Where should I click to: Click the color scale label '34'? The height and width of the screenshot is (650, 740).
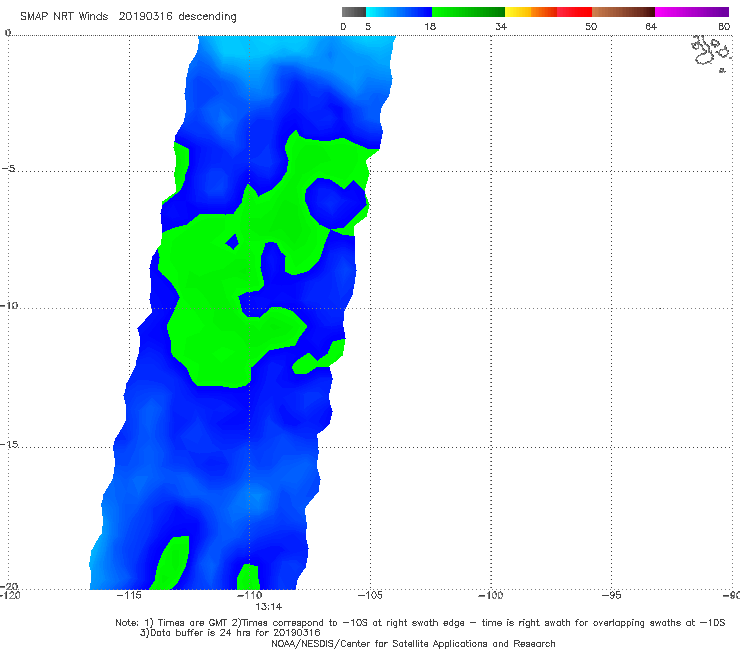(501, 26)
